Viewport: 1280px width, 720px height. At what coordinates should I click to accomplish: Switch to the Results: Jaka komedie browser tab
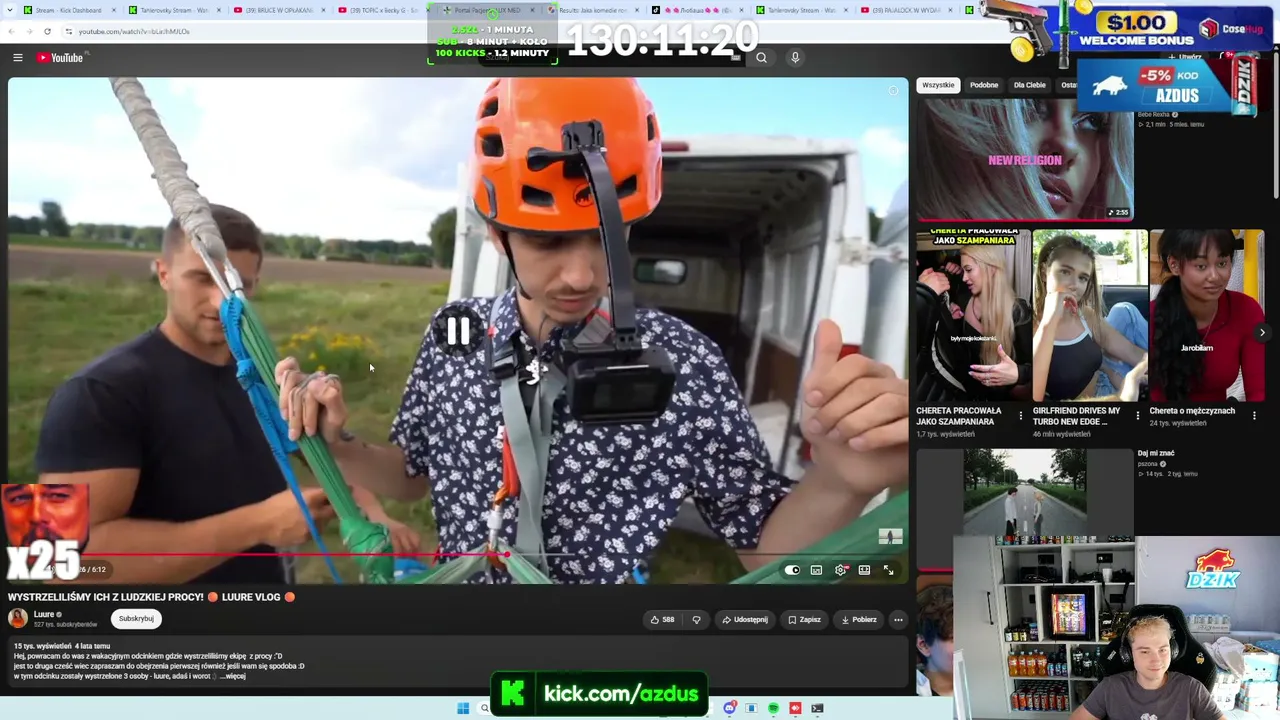click(596, 10)
